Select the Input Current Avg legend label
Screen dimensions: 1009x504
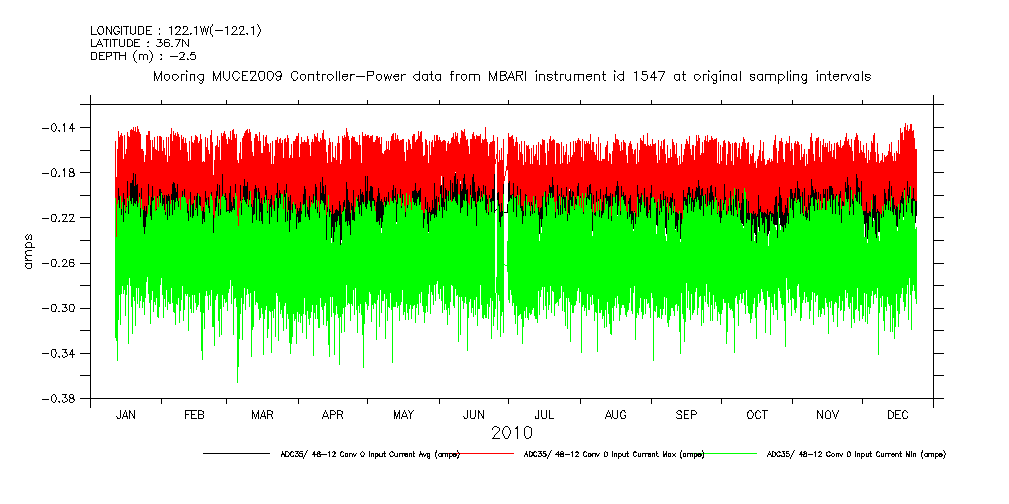pyautogui.click(x=370, y=454)
